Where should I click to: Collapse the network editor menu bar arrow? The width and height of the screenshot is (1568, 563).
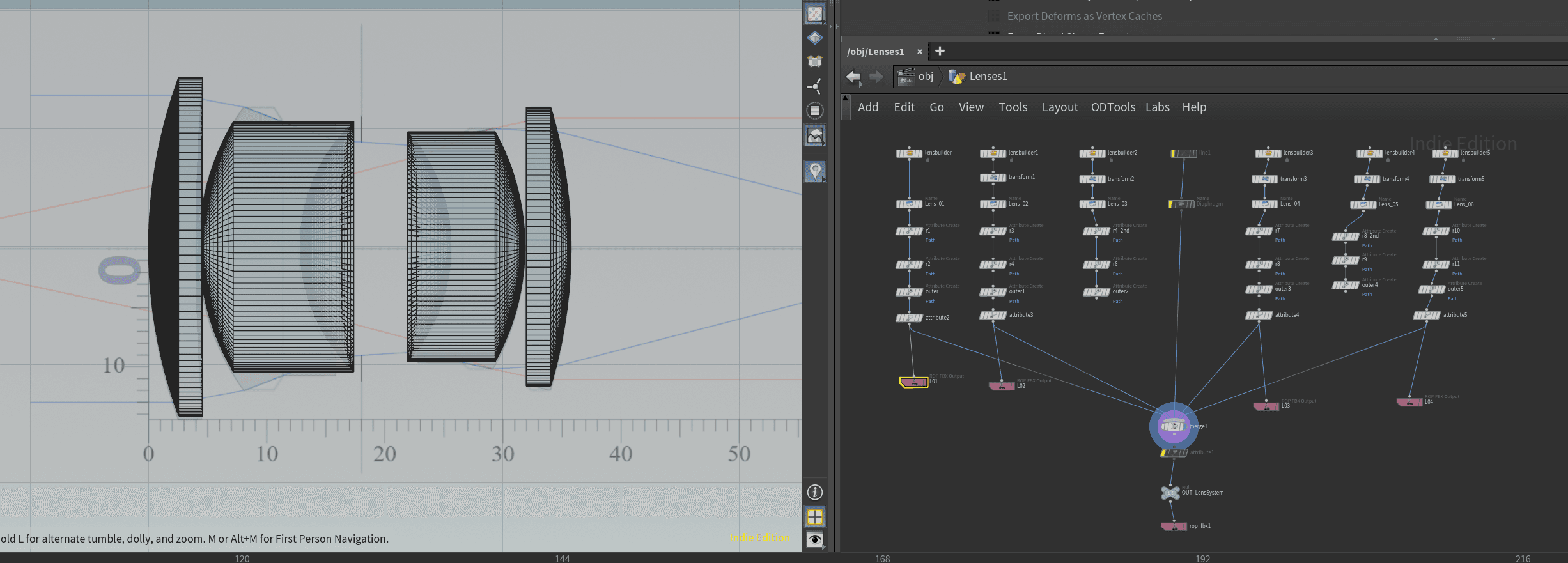coord(845,99)
